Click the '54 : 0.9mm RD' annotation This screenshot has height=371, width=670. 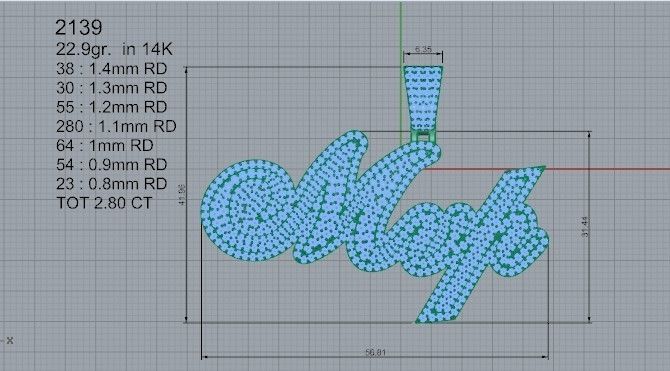pos(111,165)
